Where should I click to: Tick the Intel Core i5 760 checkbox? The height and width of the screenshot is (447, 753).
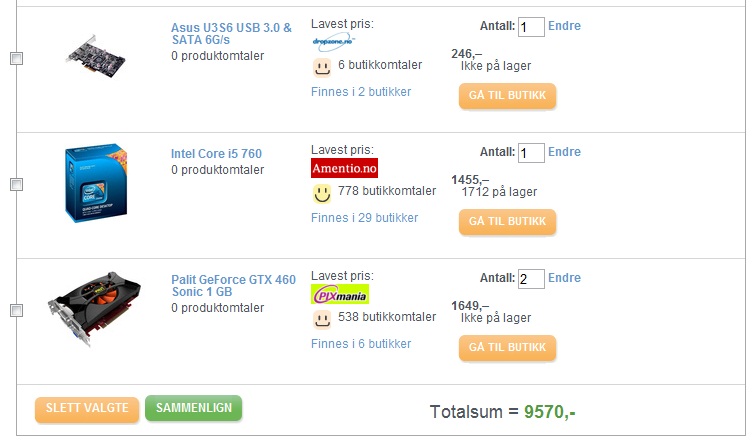[16, 185]
